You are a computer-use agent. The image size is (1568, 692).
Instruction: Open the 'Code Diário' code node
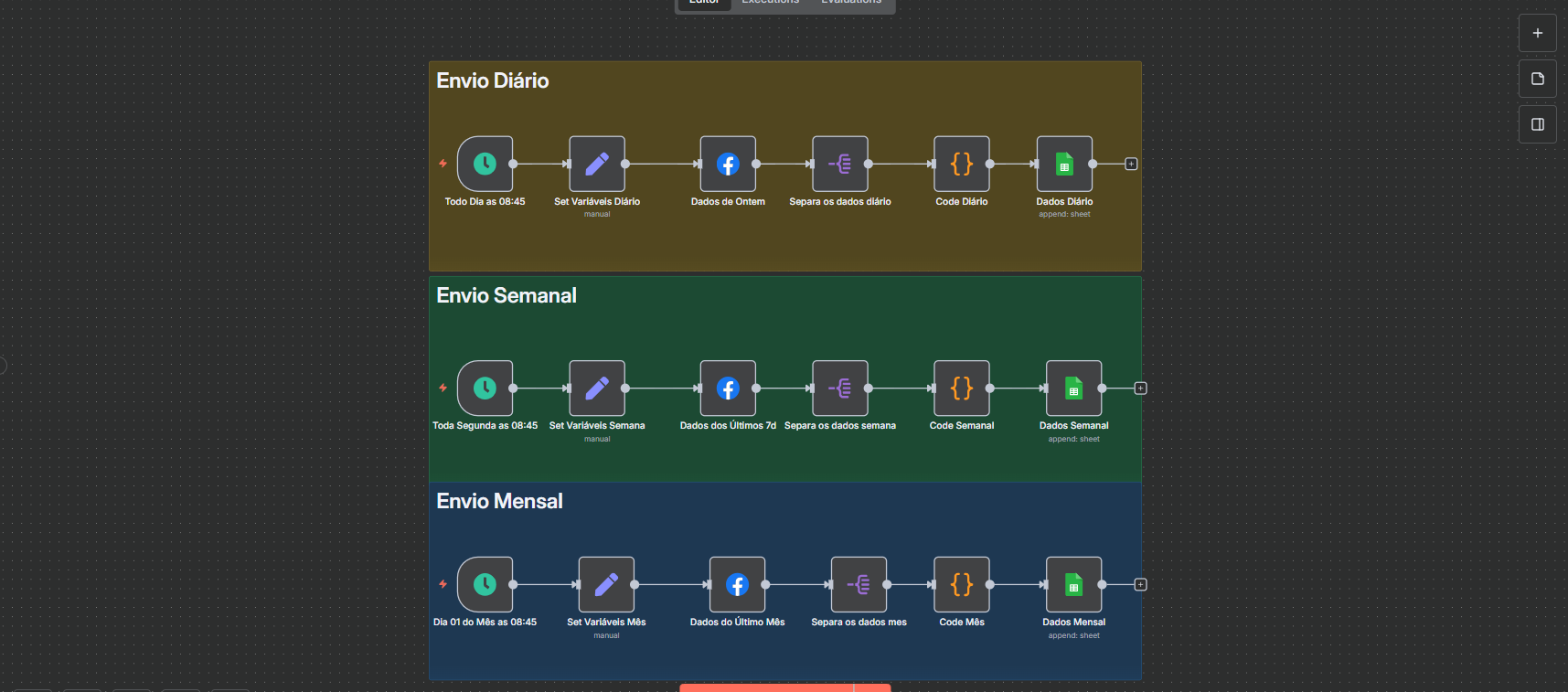coord(961,164)
